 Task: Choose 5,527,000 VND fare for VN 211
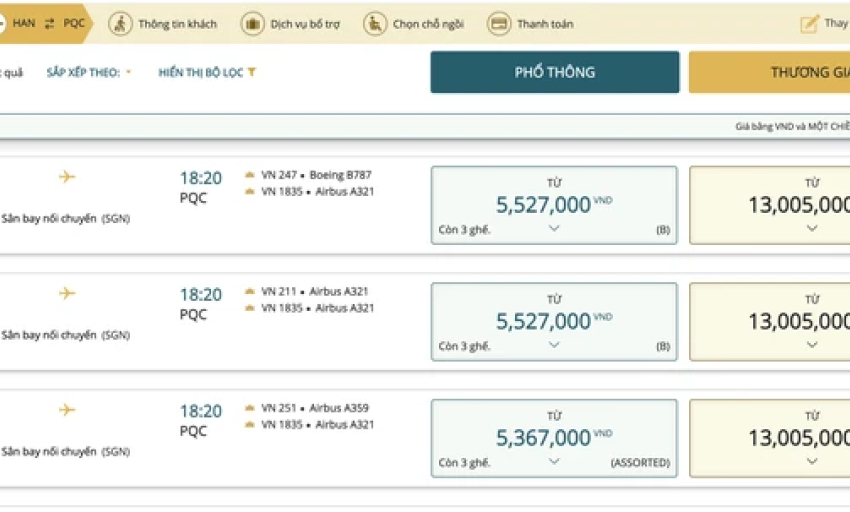tap(554, 322)
